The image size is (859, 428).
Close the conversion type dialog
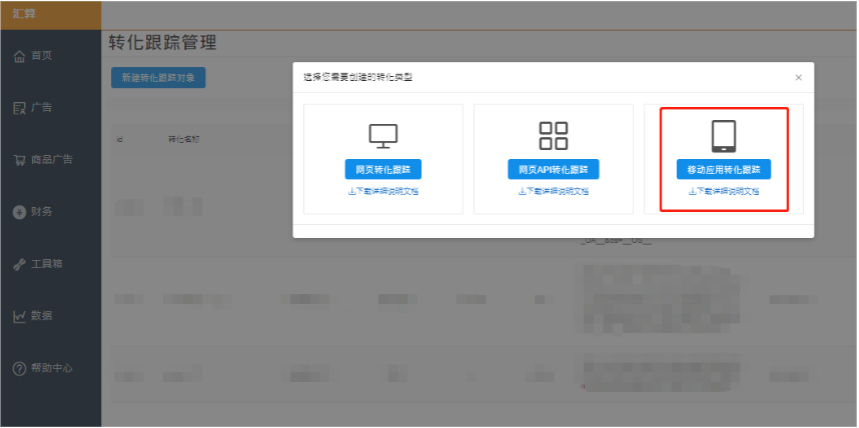pos(798,77)
